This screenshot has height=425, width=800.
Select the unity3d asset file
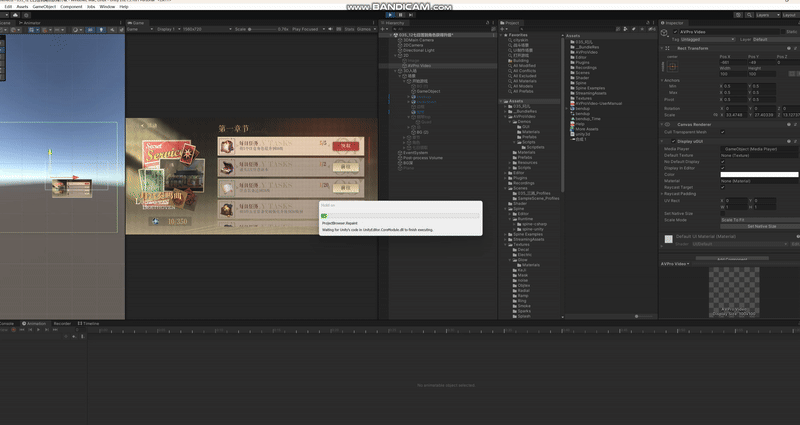tap(582, 134)
